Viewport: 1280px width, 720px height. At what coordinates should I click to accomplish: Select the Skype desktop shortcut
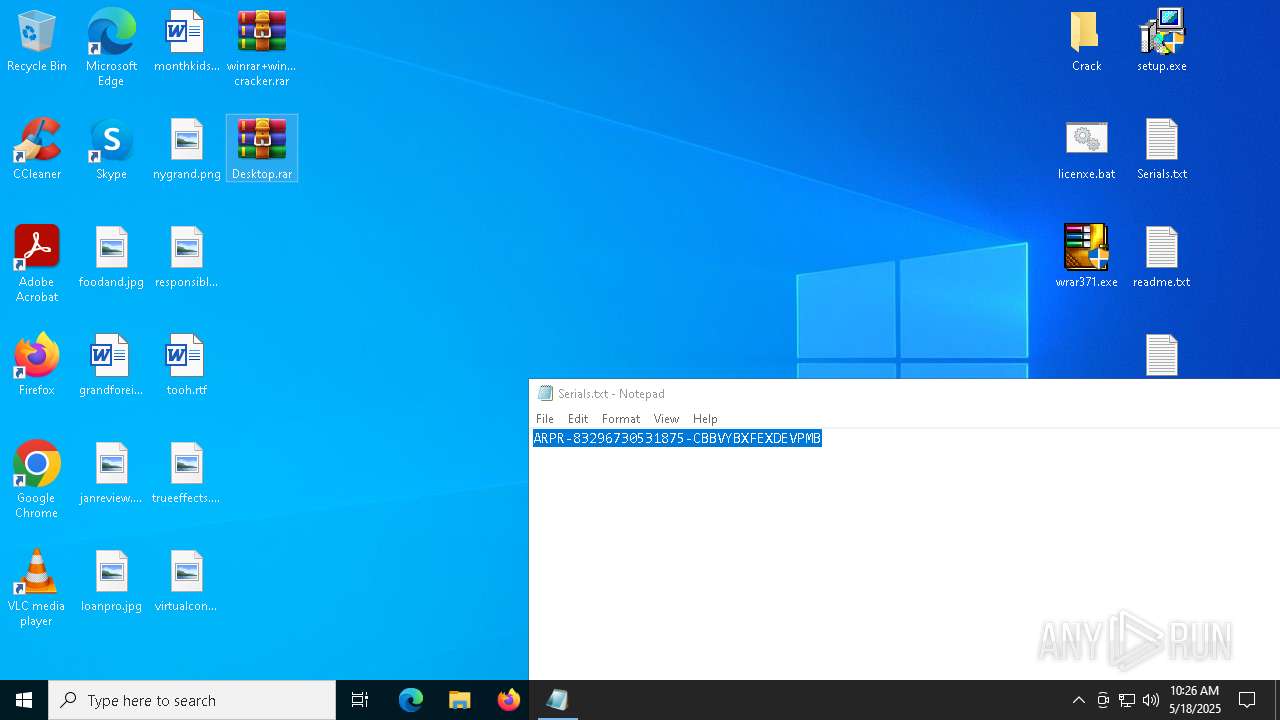[111, 150]
